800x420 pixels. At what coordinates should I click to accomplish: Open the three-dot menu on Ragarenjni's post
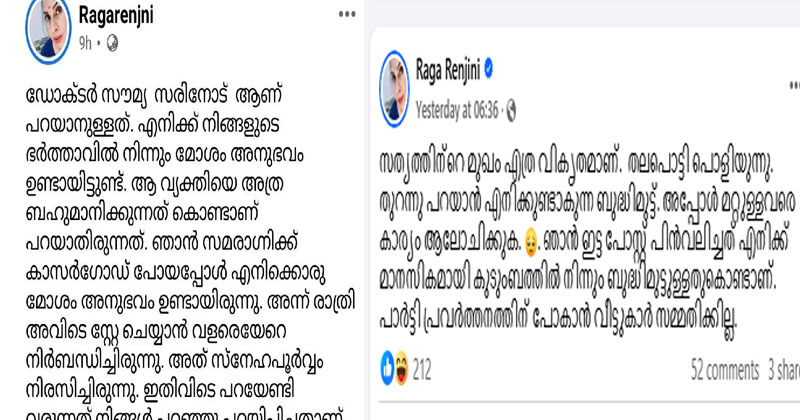pos(347,14)
